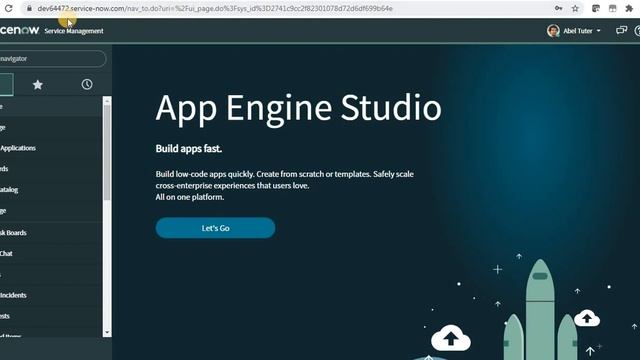Open the Connect chat sidebar icon
This screenshot has height=360, width=640.
tap(621, 30)
